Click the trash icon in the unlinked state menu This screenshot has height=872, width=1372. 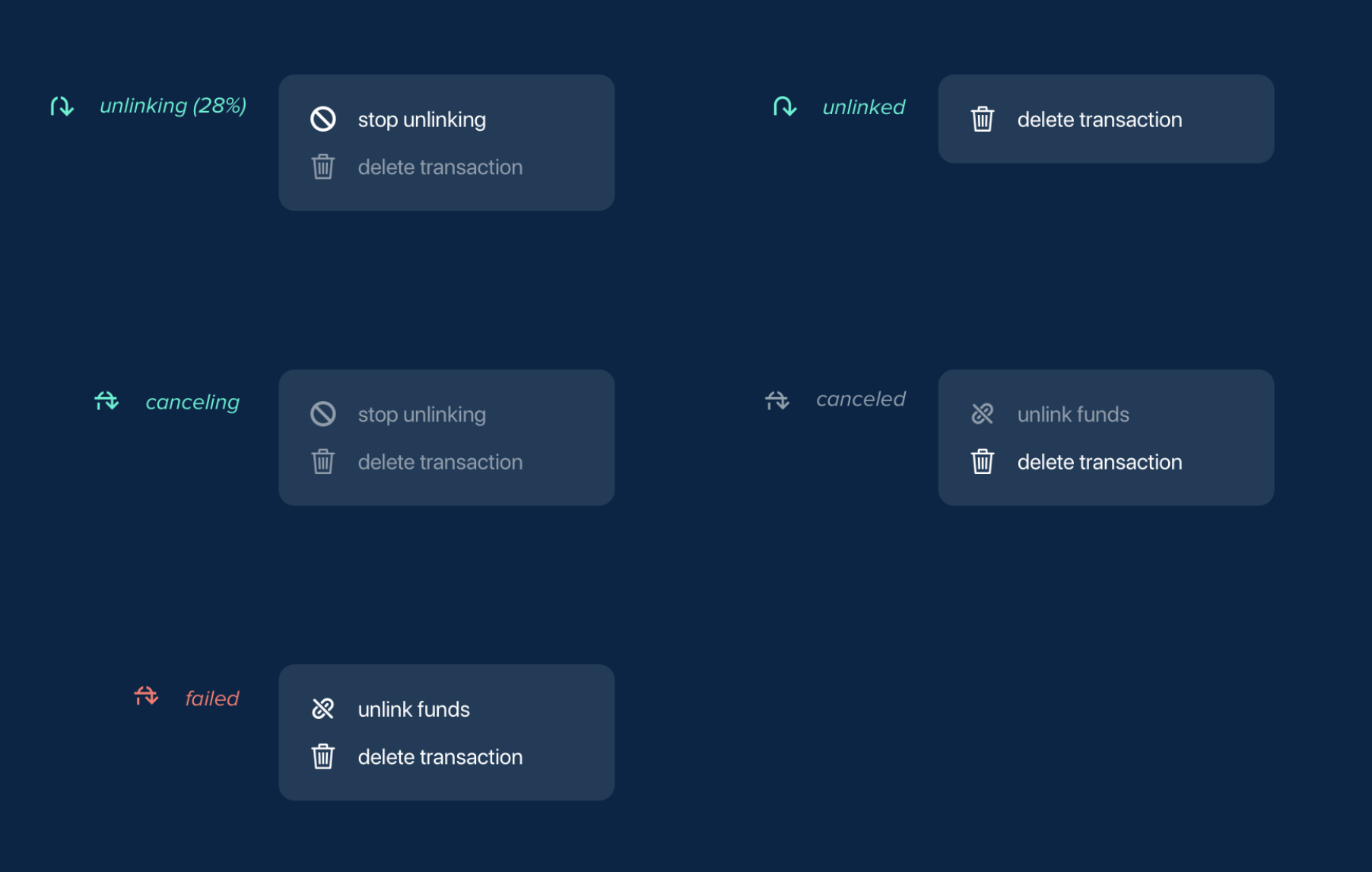coord(983,119)
